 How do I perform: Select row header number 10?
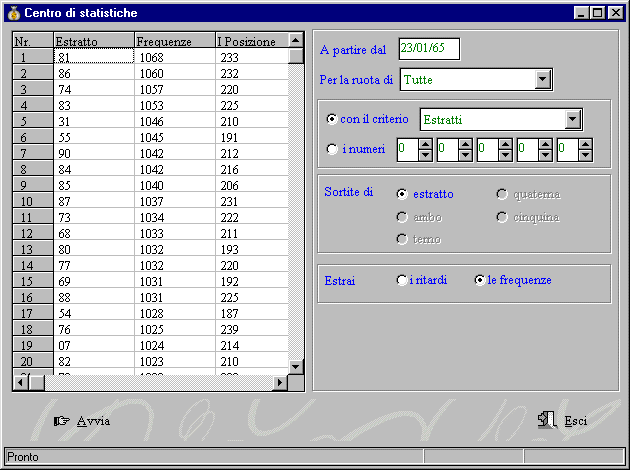33,200
